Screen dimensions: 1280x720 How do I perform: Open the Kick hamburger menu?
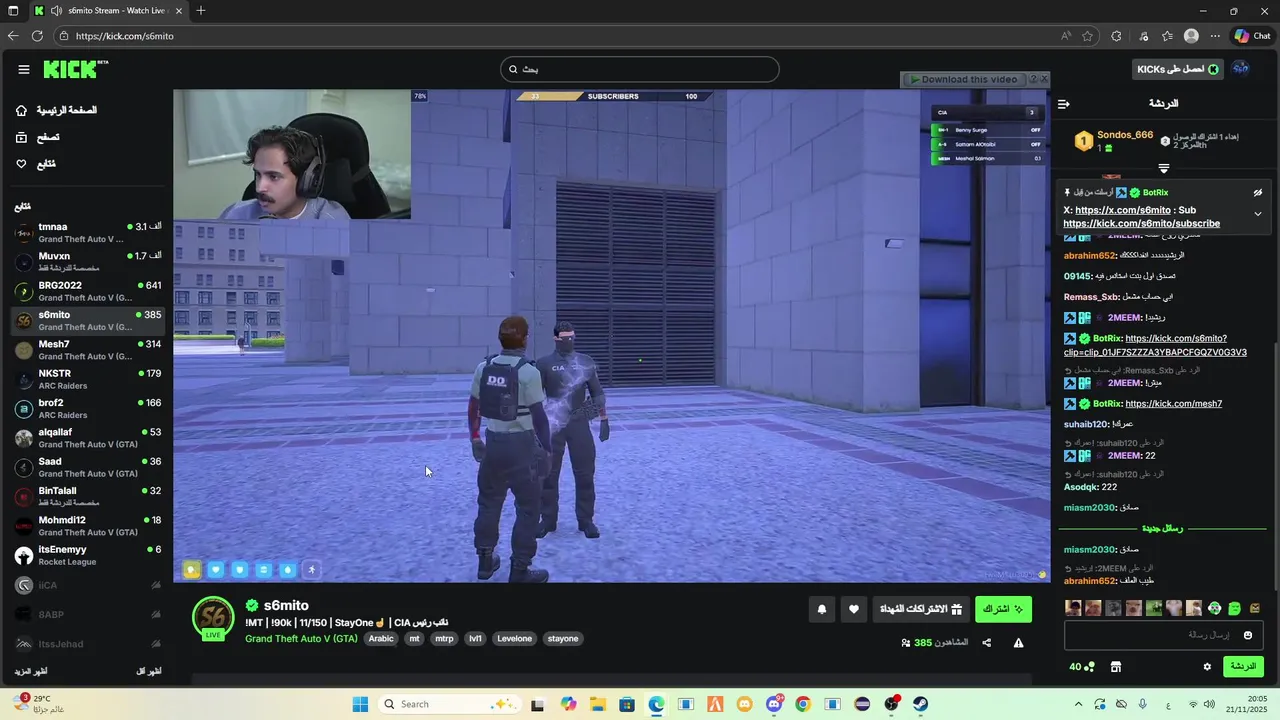tap(24, 69)
